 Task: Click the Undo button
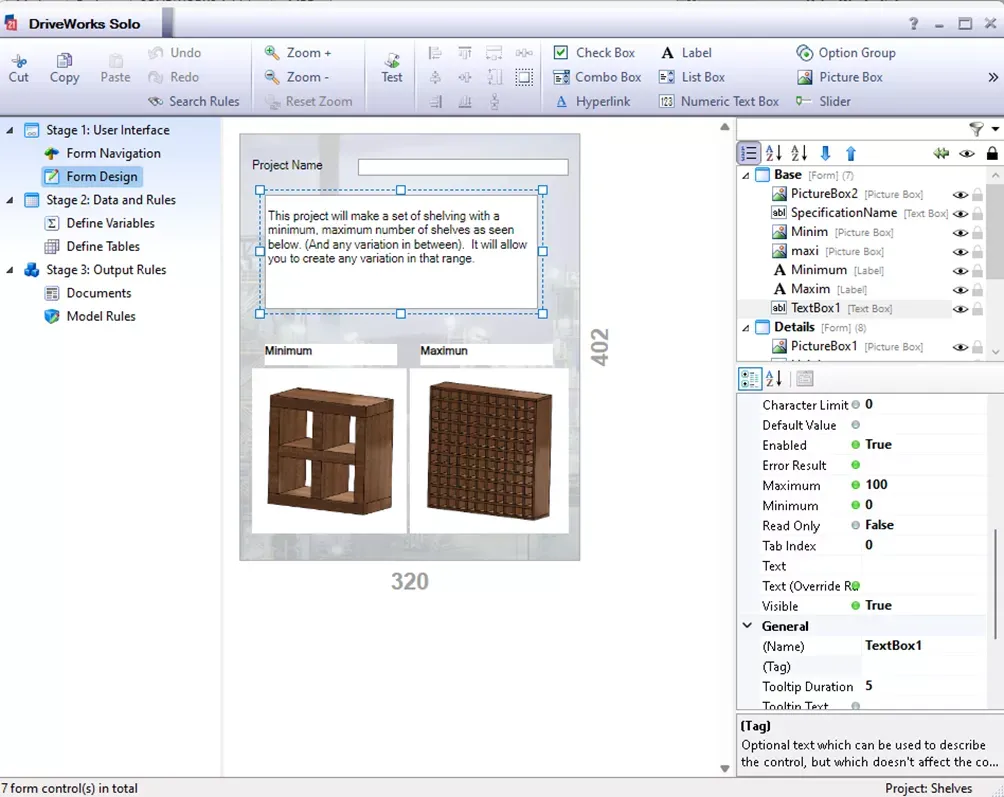pos(174,52)
